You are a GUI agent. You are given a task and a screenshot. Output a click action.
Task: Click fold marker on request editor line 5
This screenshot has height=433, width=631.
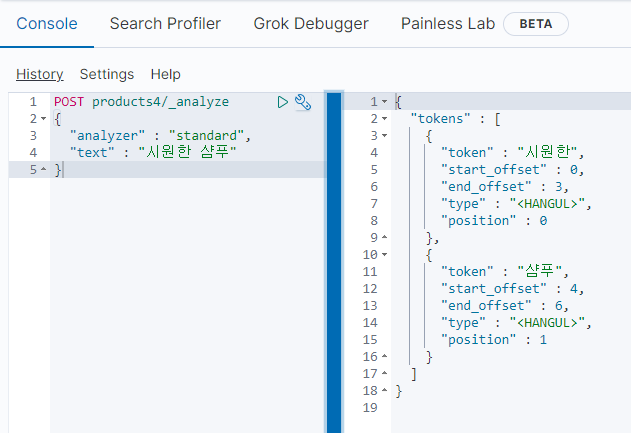[x=43, y=170]
